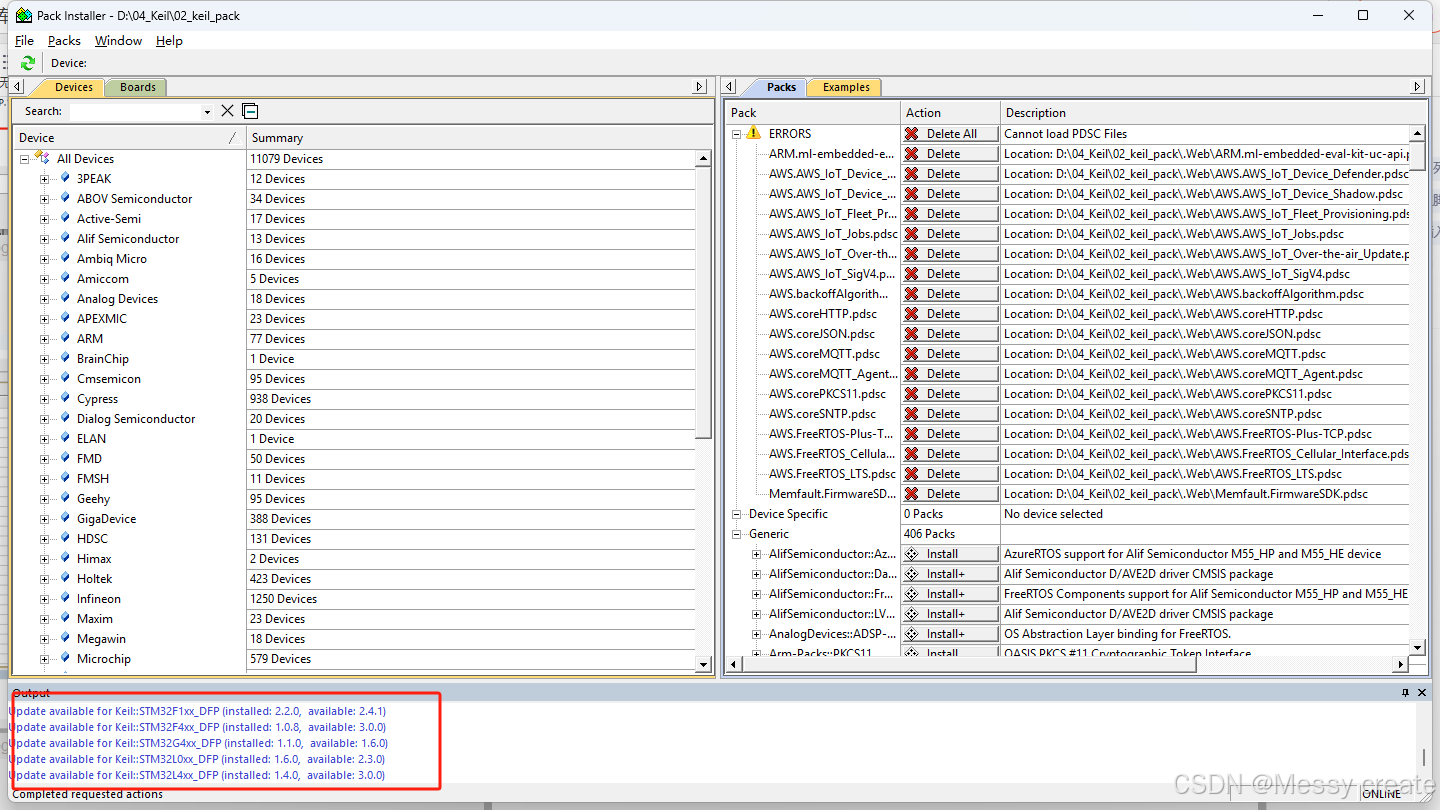Screen dimensions: 1440x810
Task: Collapse the All Devices tree node
Action: [x=24, y=159]
